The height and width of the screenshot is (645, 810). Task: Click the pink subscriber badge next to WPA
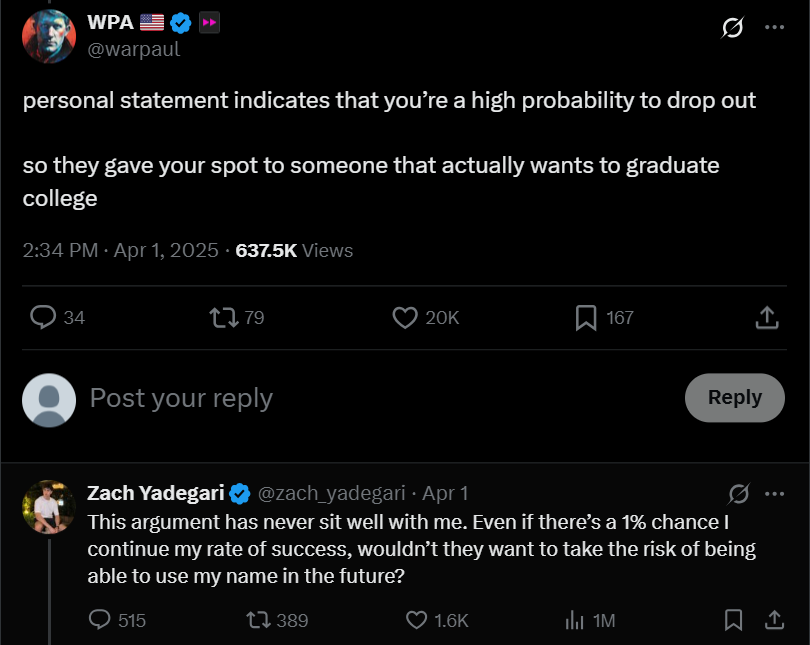pyautogui.click(x=209, y=22)
